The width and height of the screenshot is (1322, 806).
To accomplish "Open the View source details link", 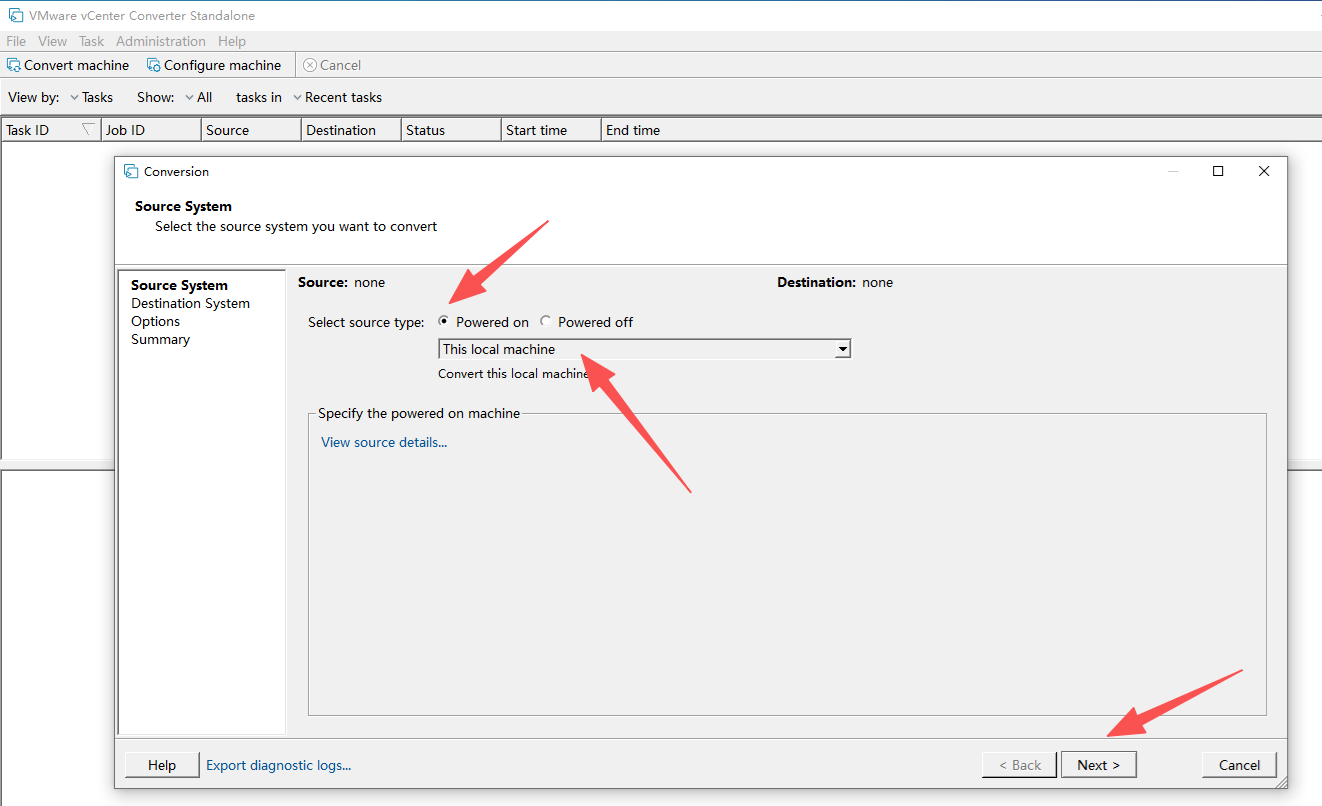I will coord(384,442).
